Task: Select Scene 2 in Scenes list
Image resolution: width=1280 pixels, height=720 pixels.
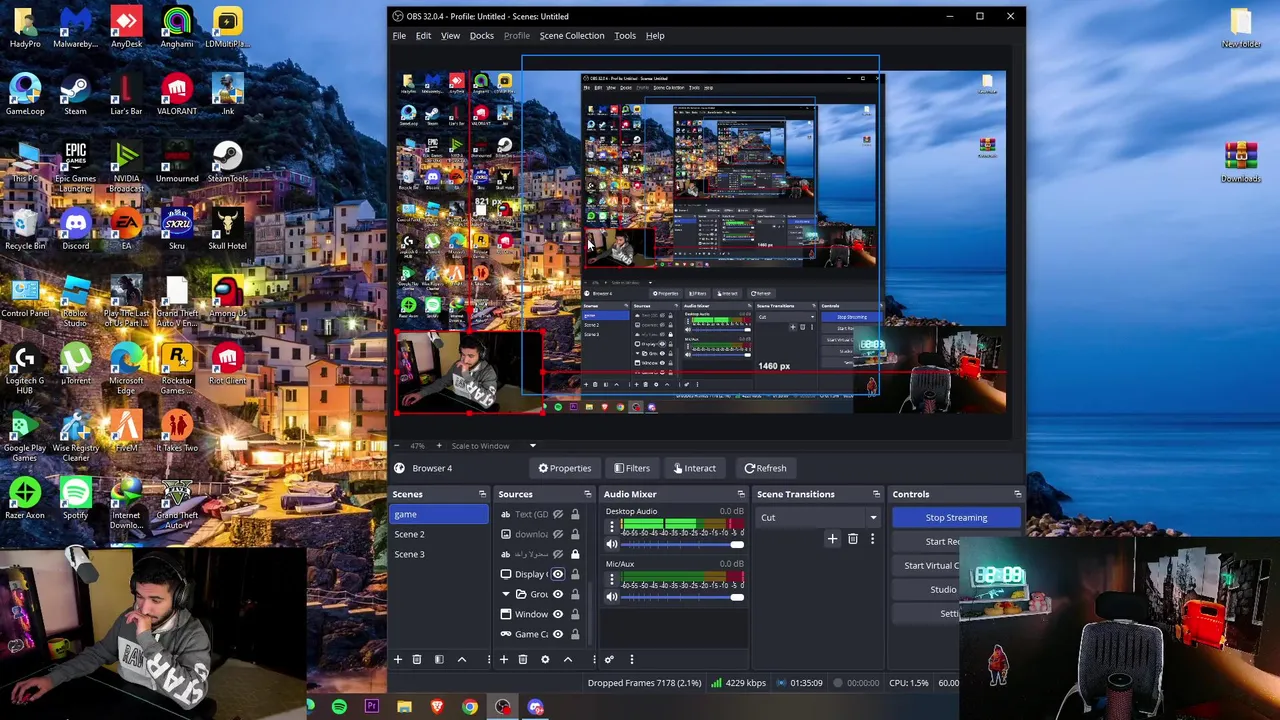Action: click(440, 534)
